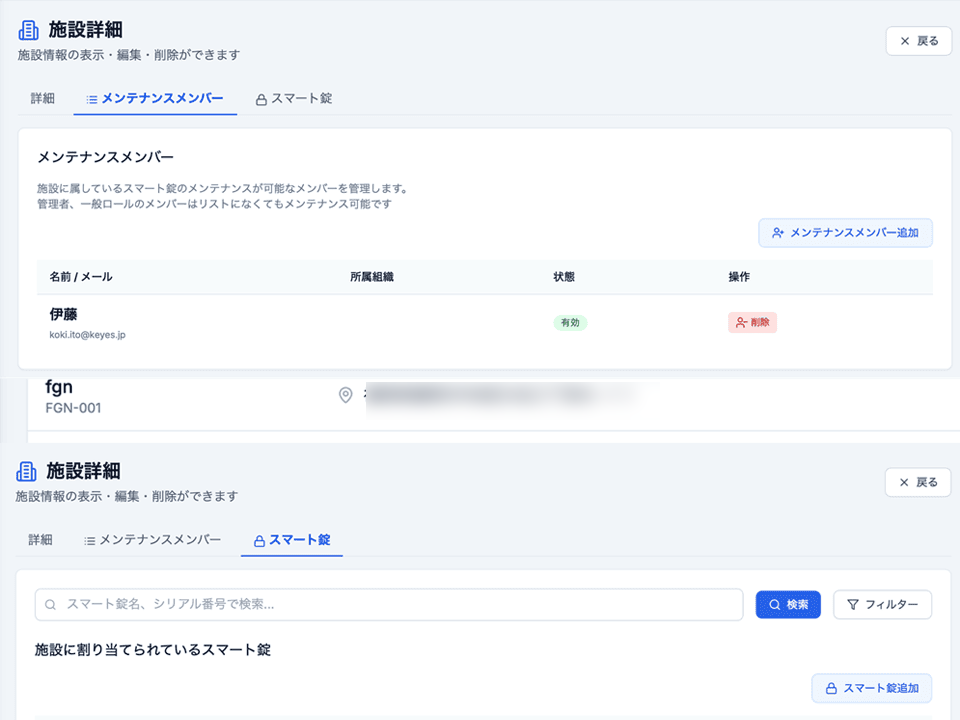
Task: Click the location pin icon next to fgn
Action: tap(346, 395)
